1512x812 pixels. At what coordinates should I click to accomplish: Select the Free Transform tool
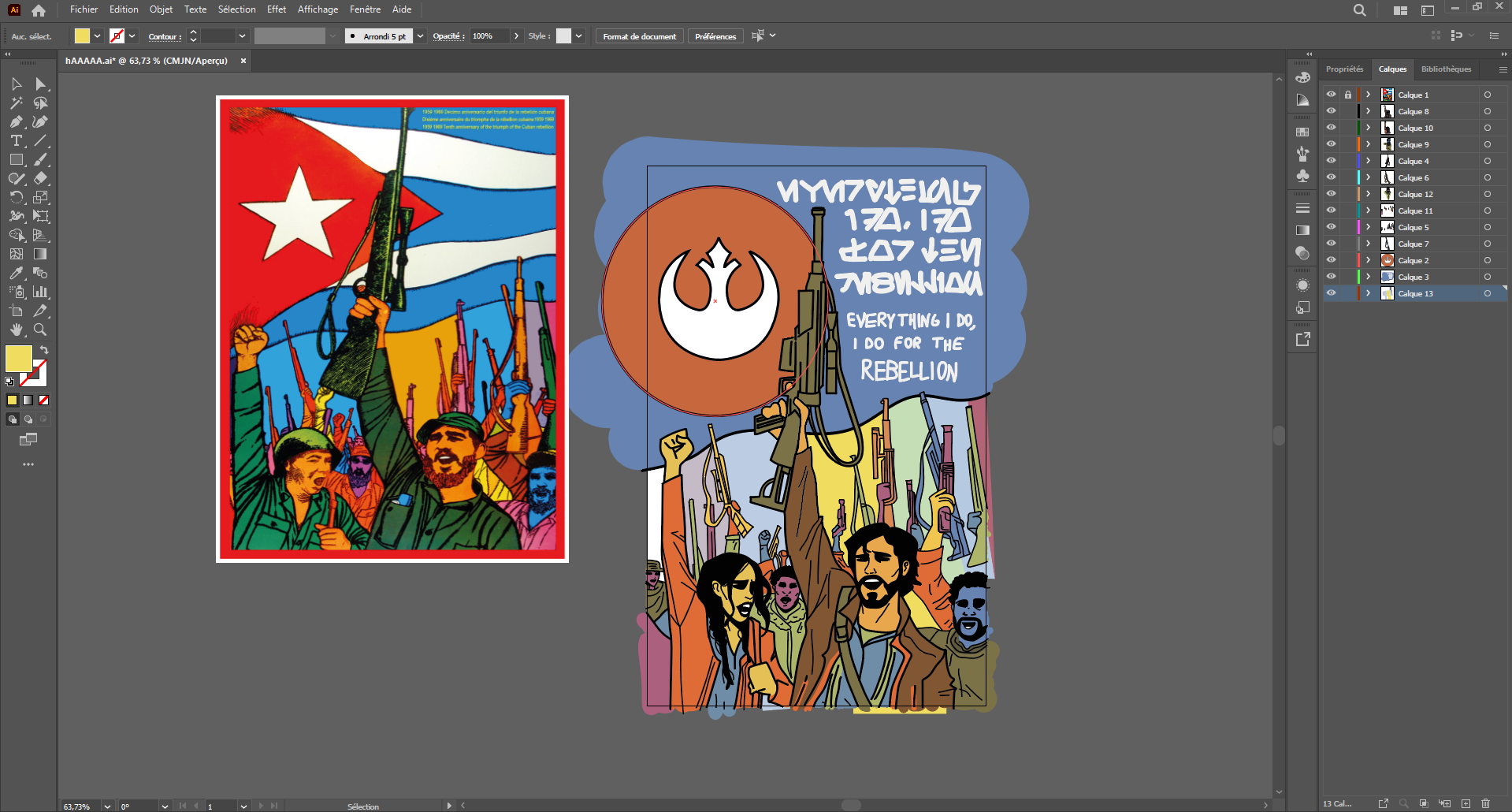pos(40,216)
